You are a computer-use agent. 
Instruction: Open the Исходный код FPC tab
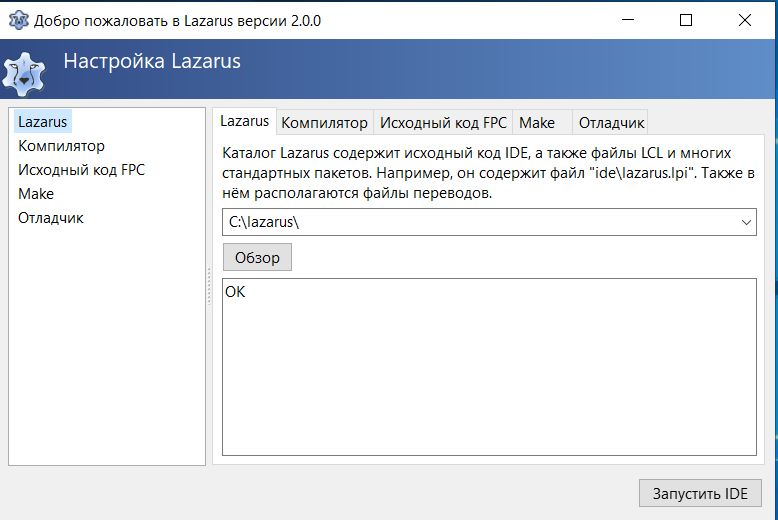point(443,123)
